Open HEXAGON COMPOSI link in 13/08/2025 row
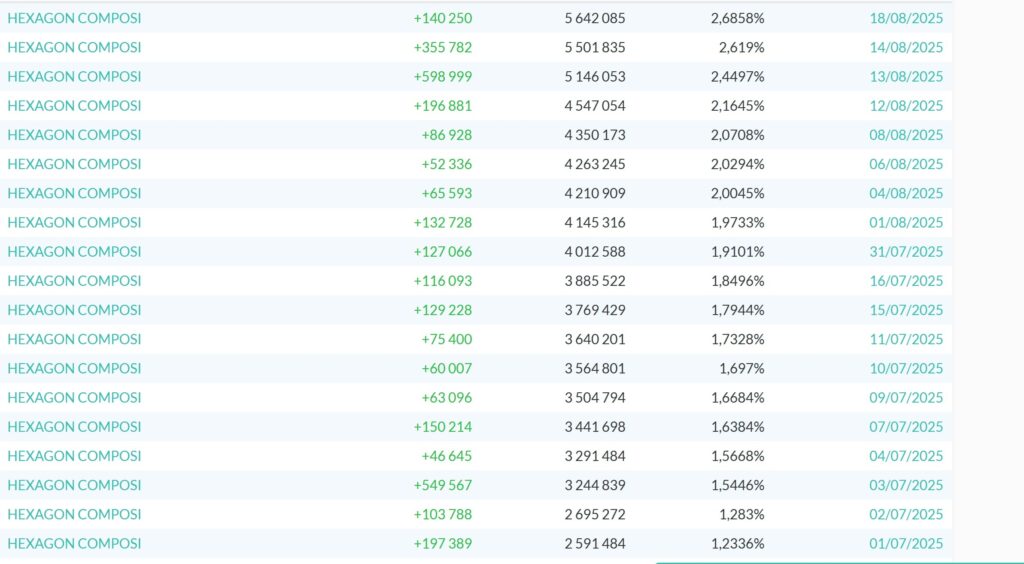This screenshot has height=564, width=1024. click(x=74, y=76)
